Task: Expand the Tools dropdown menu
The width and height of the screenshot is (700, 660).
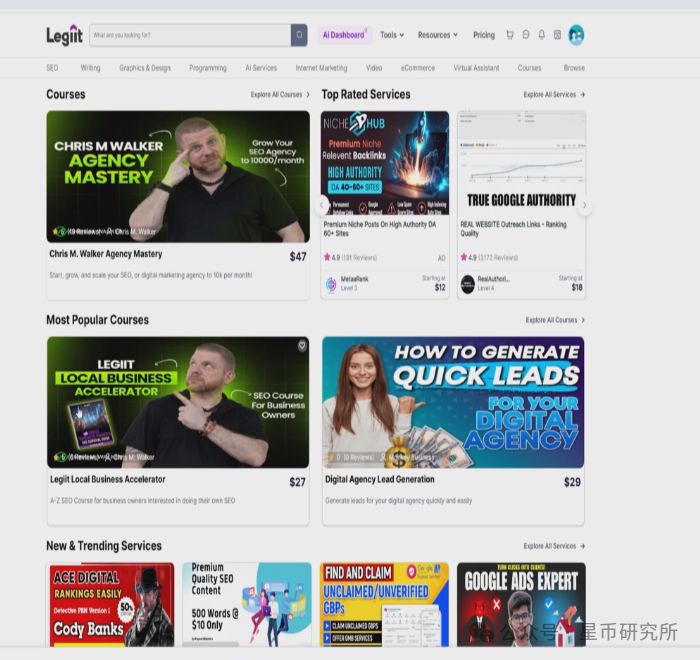Action: click(x=392, y=35)
